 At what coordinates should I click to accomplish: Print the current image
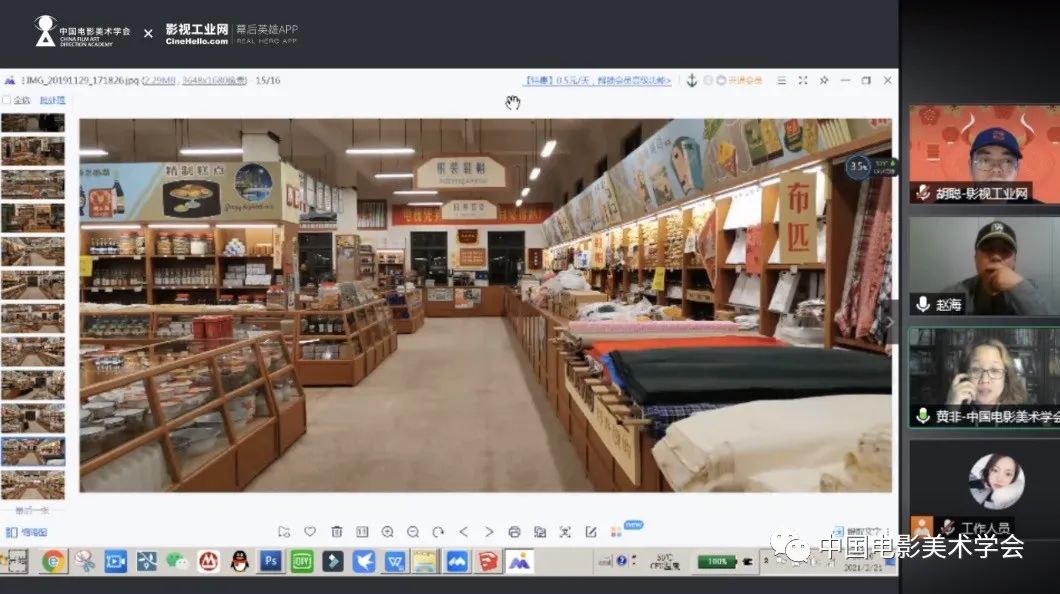coord(514,532)
